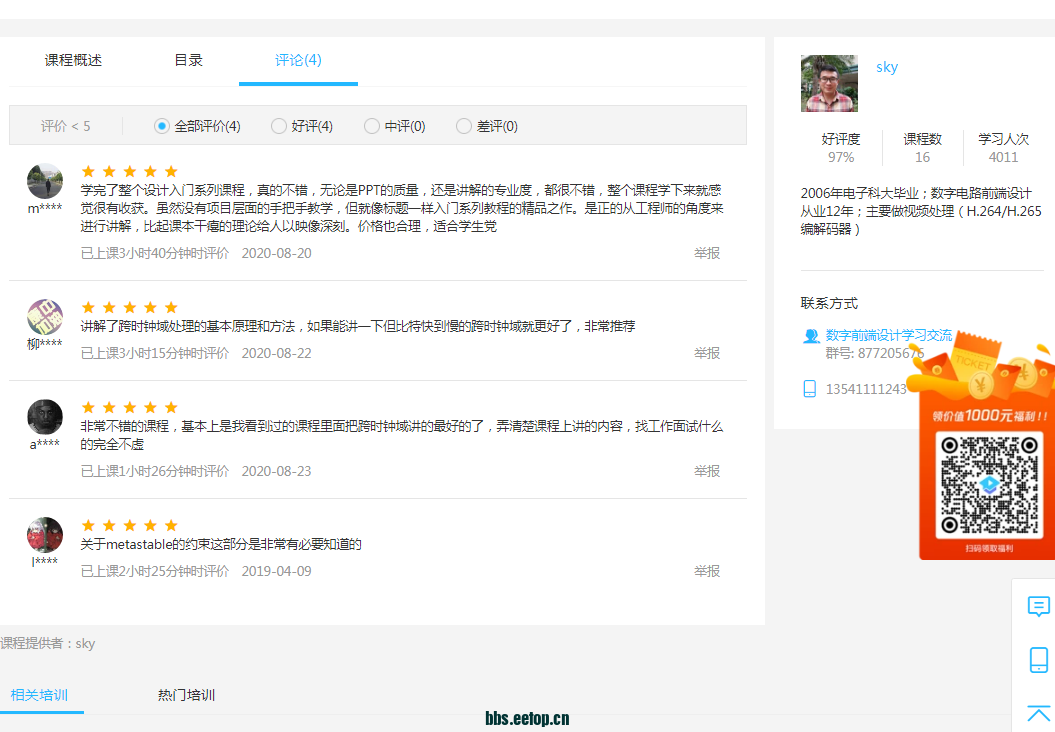Image resolution: width=1055 pixels, height=732 pixels.
Task: Select the 中评(0) radio filter
Action: pos(372,126)
